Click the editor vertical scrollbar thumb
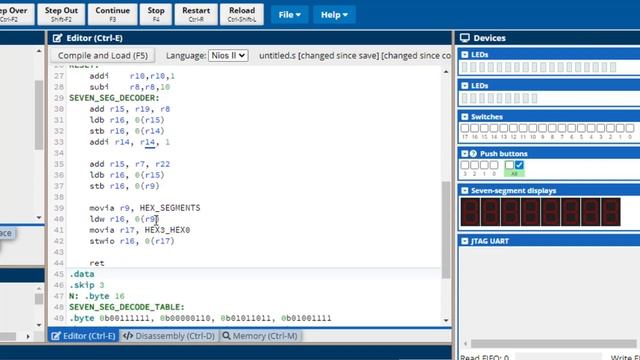Screen dimensions: 640x360 446,230
